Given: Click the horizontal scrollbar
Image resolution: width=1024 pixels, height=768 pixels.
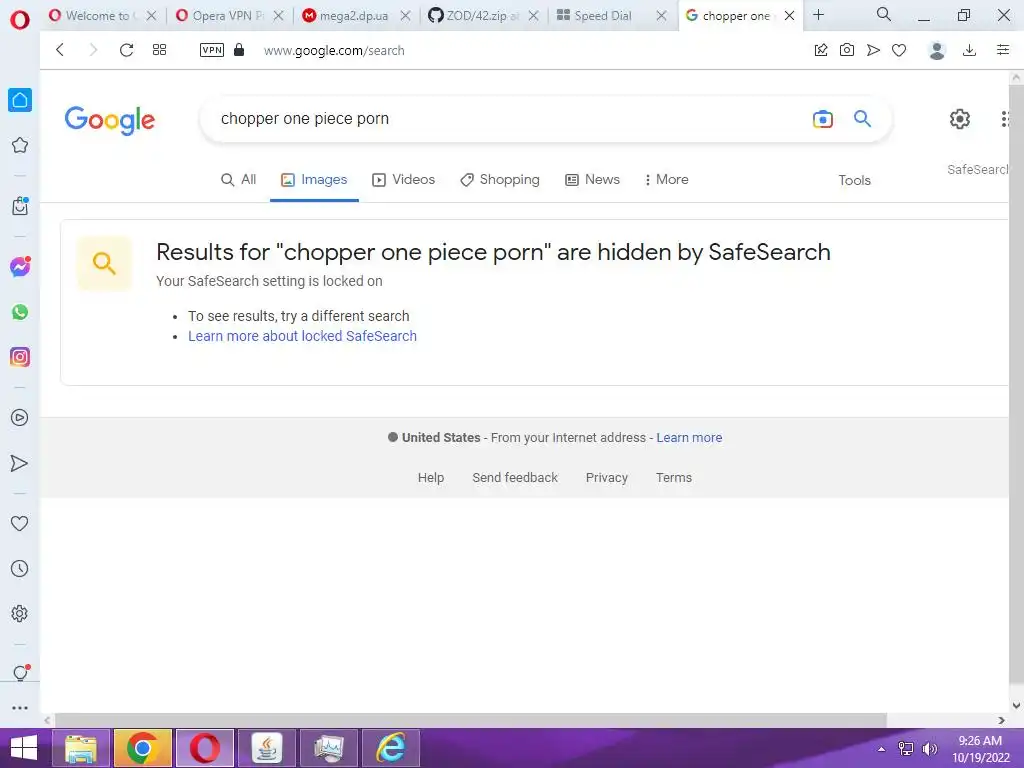Looking at the screenshot, I should (470, 720).
